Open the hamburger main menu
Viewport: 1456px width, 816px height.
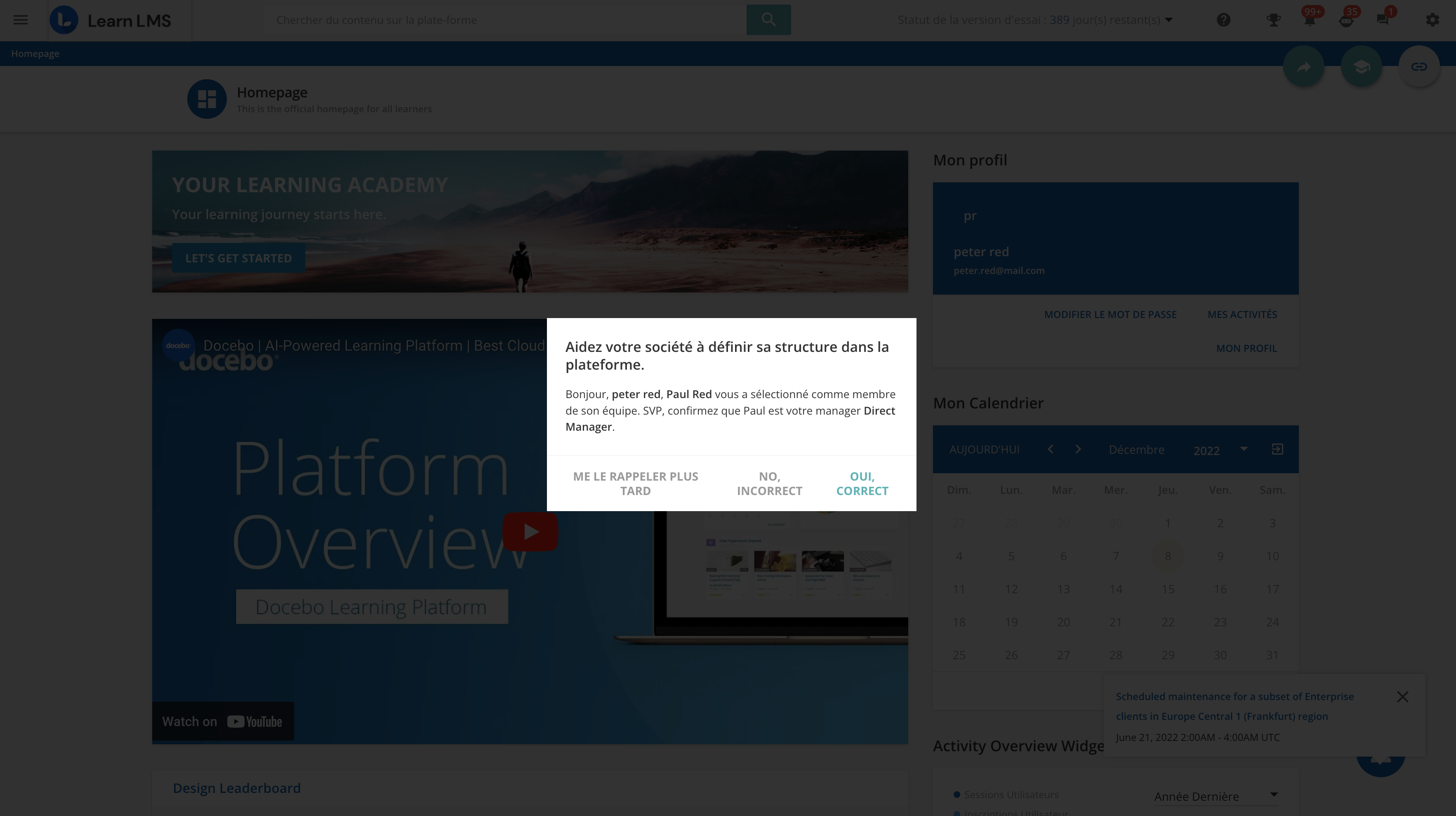coord(20,20)
